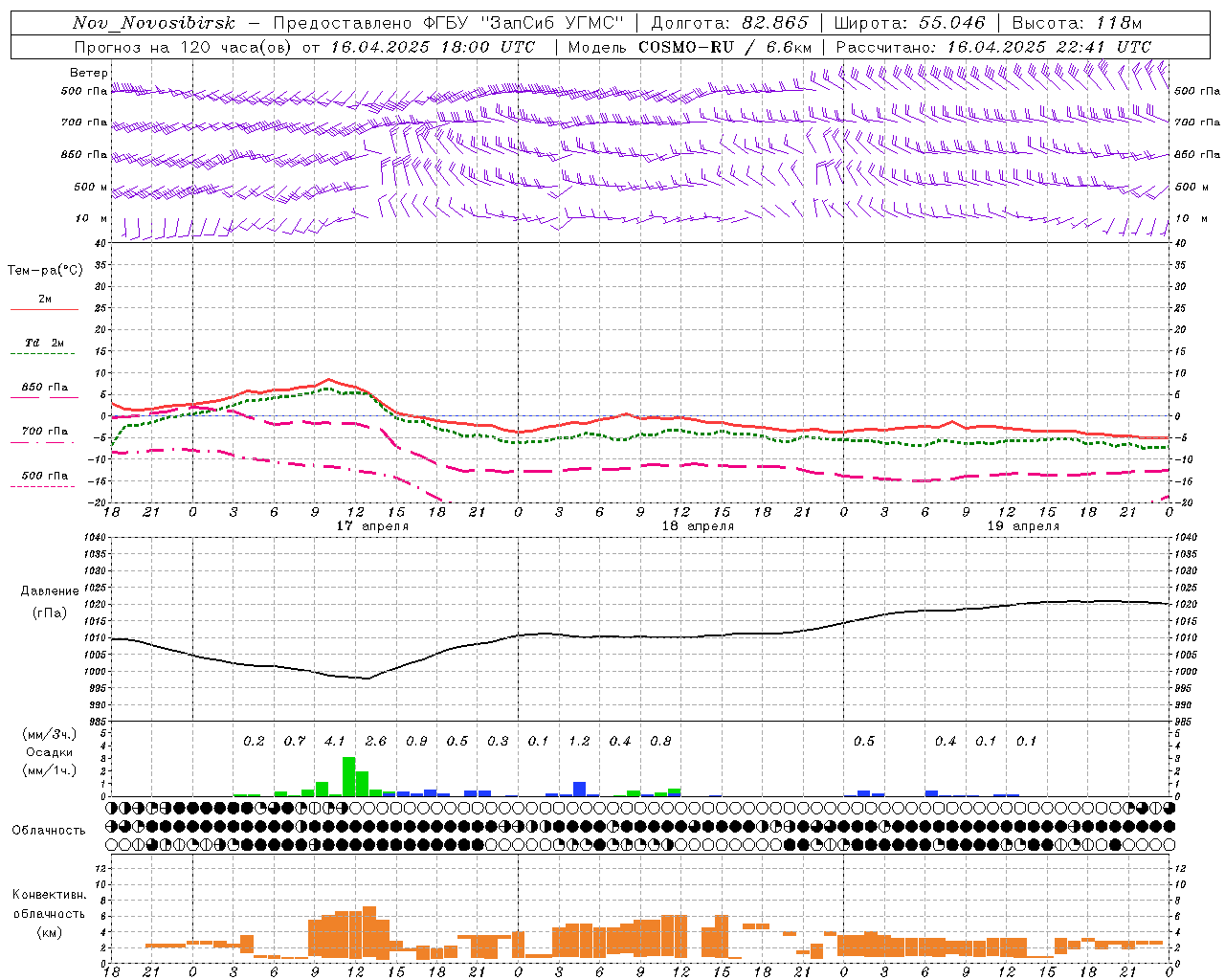Click the Ветер wind panel label
The image size is (1225, 980).
pos(89,73)
